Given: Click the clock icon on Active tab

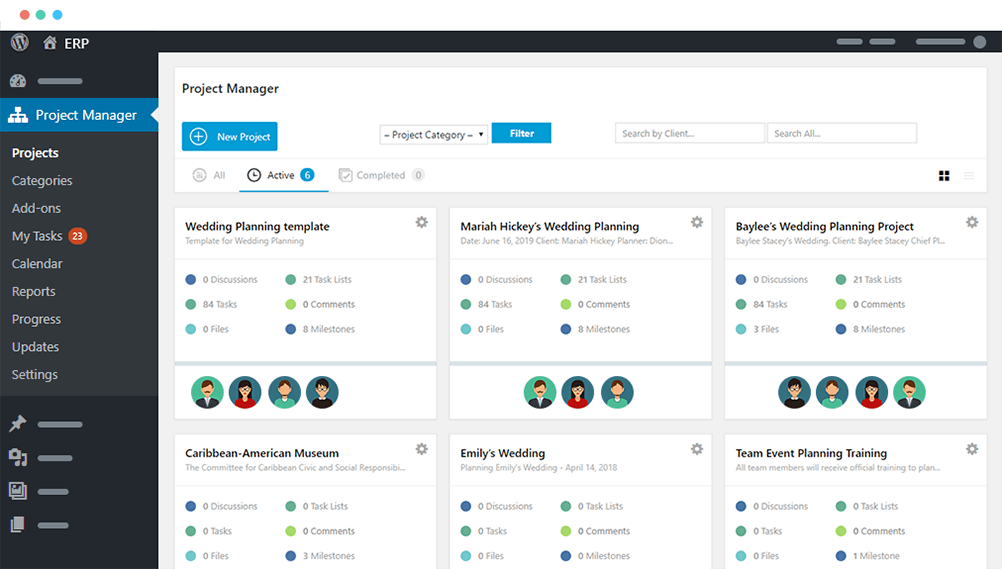Looking at the screenshot, I should pos(254,175).
